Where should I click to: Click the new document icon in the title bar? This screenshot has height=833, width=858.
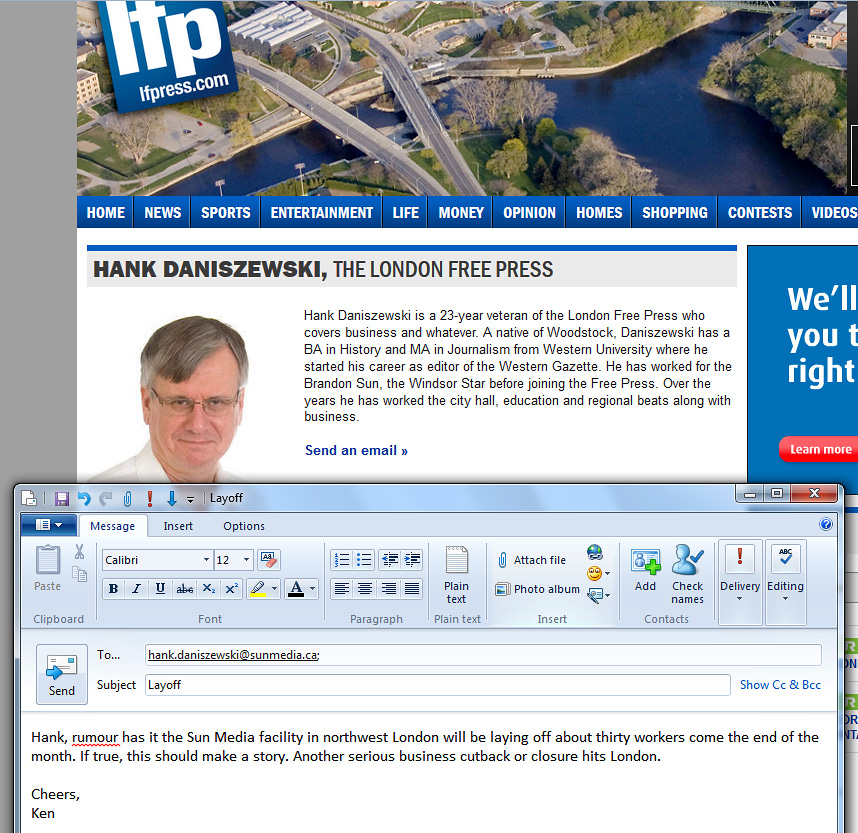click(x=29, y=498)
